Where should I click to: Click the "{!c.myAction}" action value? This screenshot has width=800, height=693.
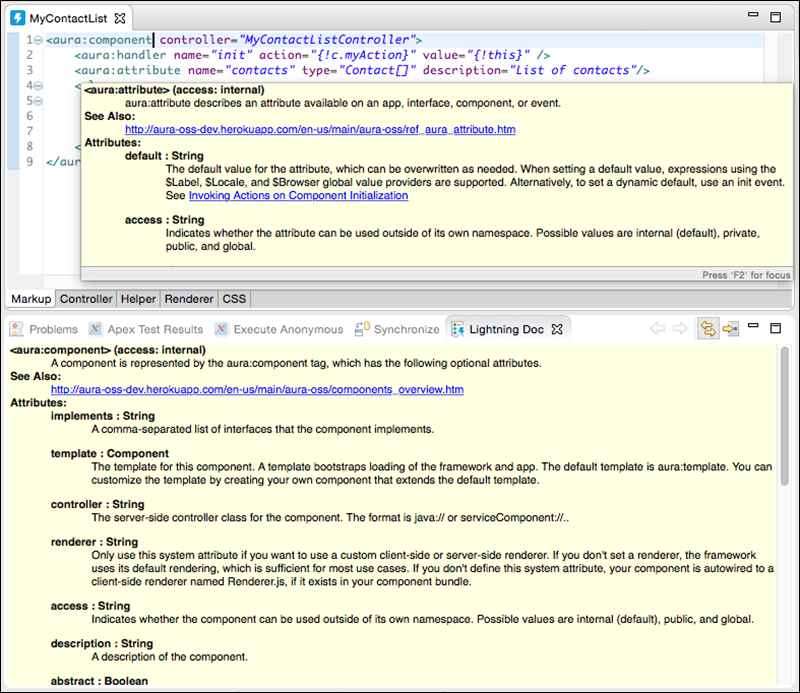tap(364, 55)
